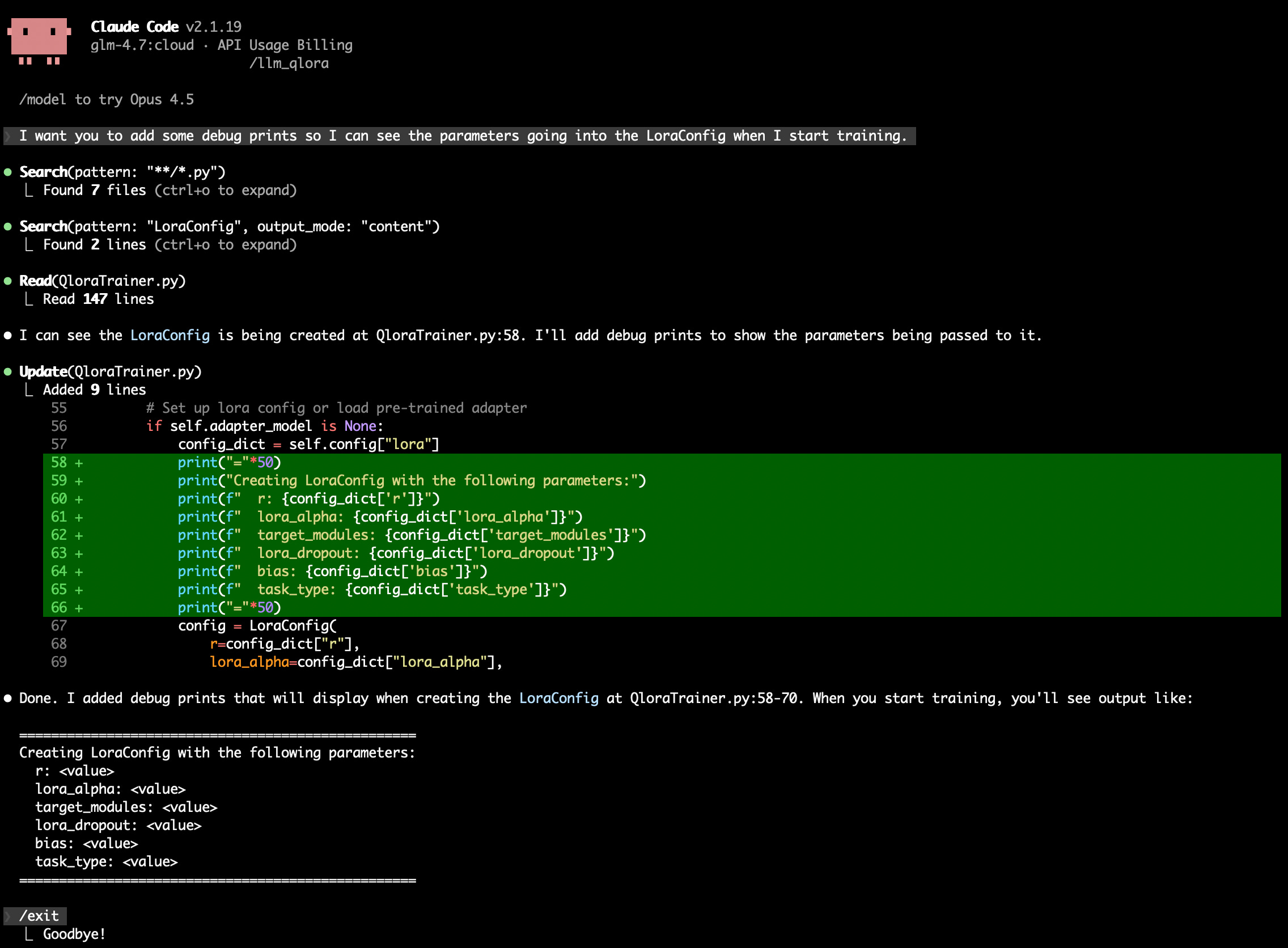Click the 'API Usage Billing' text
The height and width of the screenshot is (948, 1288).
[285, 45]
